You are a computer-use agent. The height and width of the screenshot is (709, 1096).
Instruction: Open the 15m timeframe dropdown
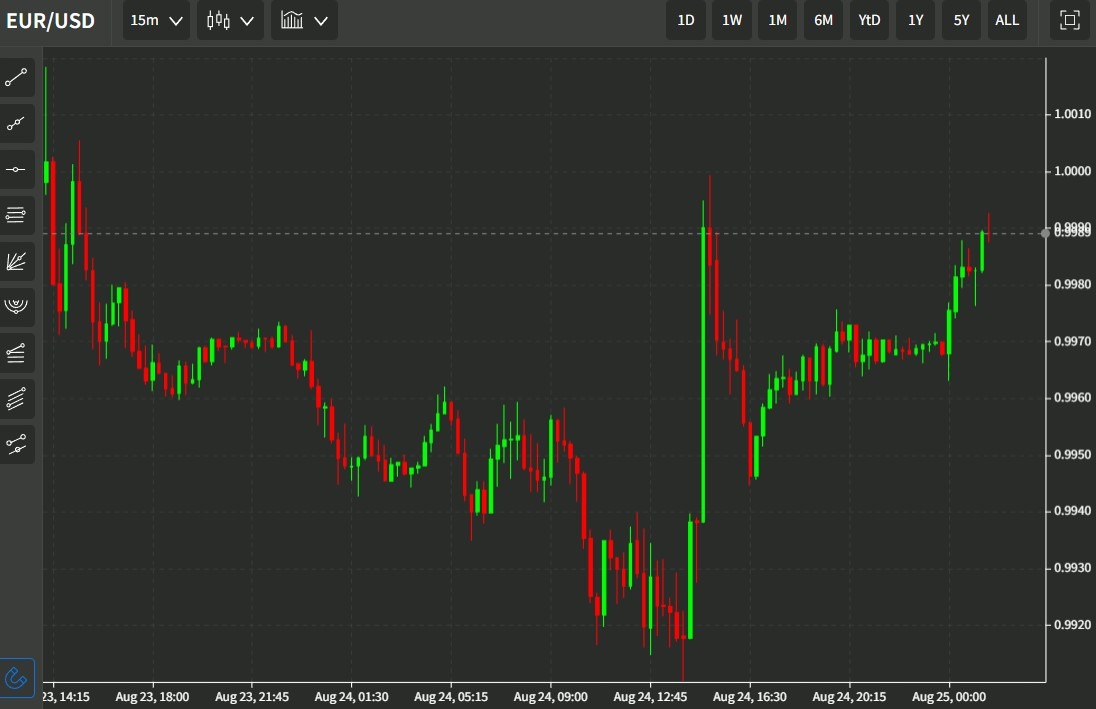click(155, 20)
